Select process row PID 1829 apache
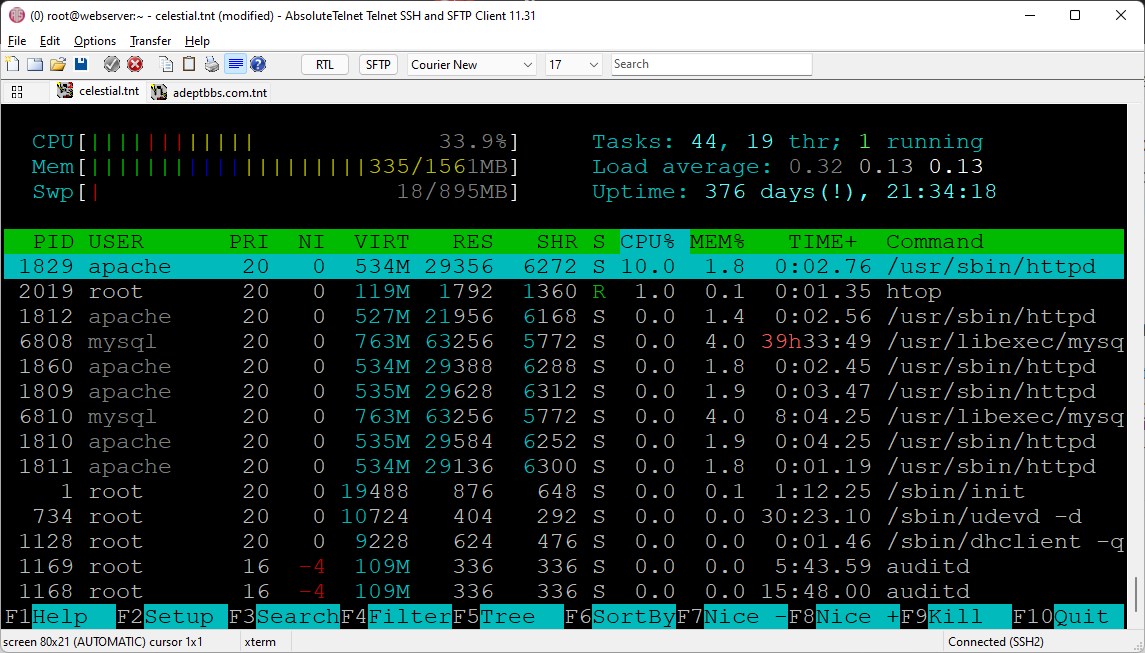 (564, 267)
